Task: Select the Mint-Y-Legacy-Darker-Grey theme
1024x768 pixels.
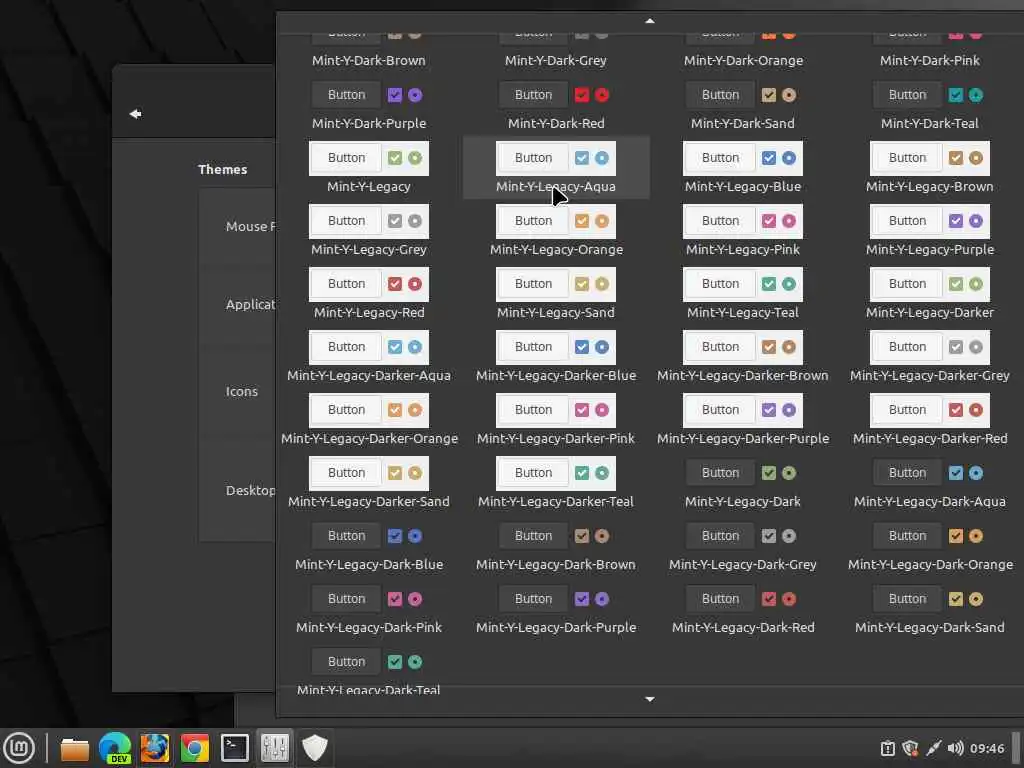Action: pos(929,356)
